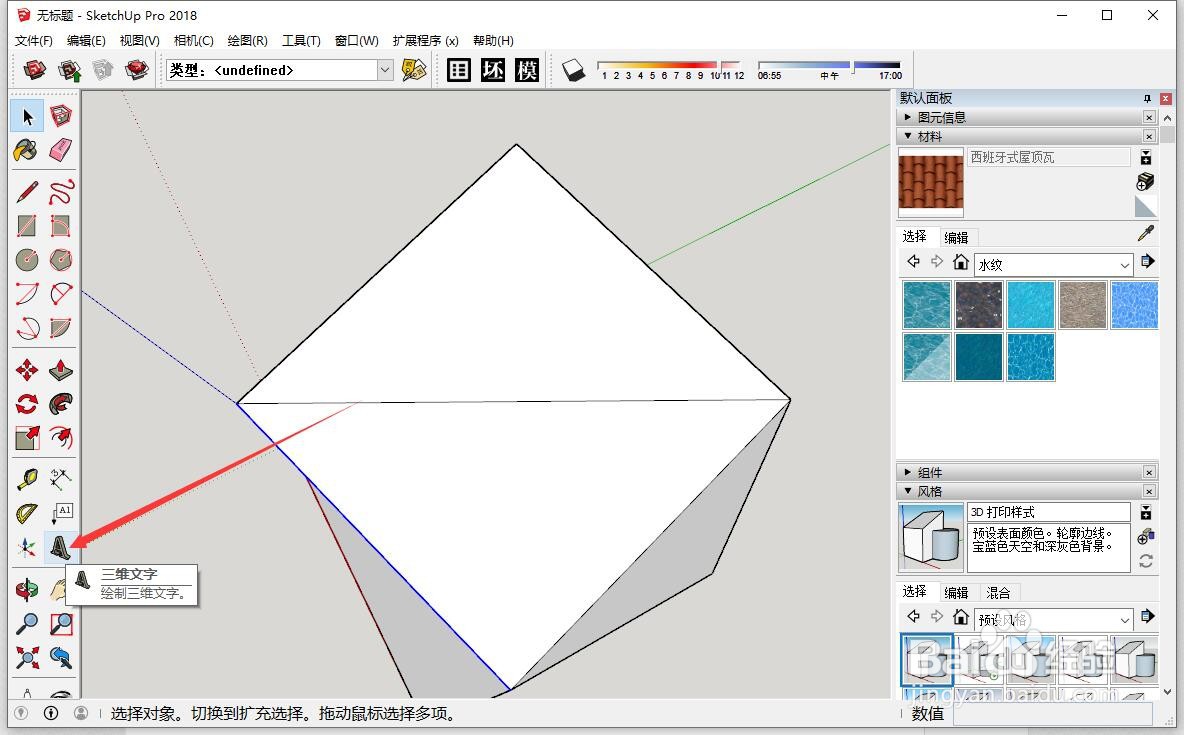Click the home icon in Styles panel
The height and width of the screenshot is (735, 1184).
[961, 616]
